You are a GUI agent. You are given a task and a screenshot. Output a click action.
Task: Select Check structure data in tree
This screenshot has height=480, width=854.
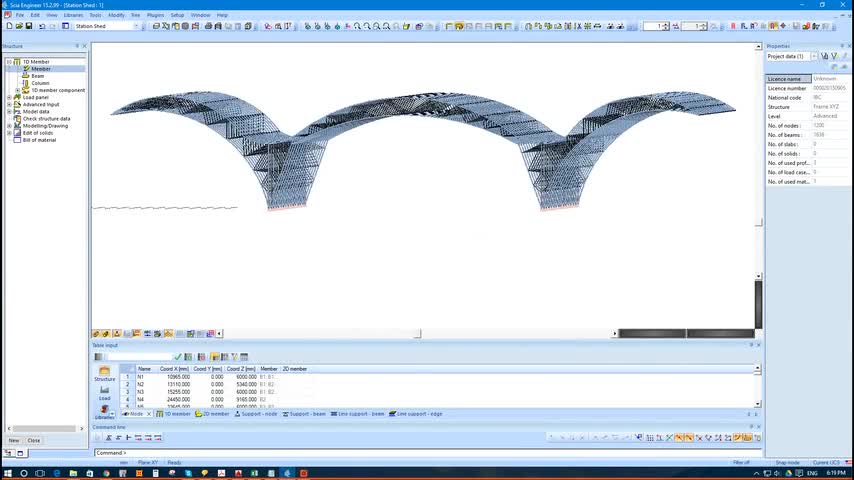pos(46,119)
